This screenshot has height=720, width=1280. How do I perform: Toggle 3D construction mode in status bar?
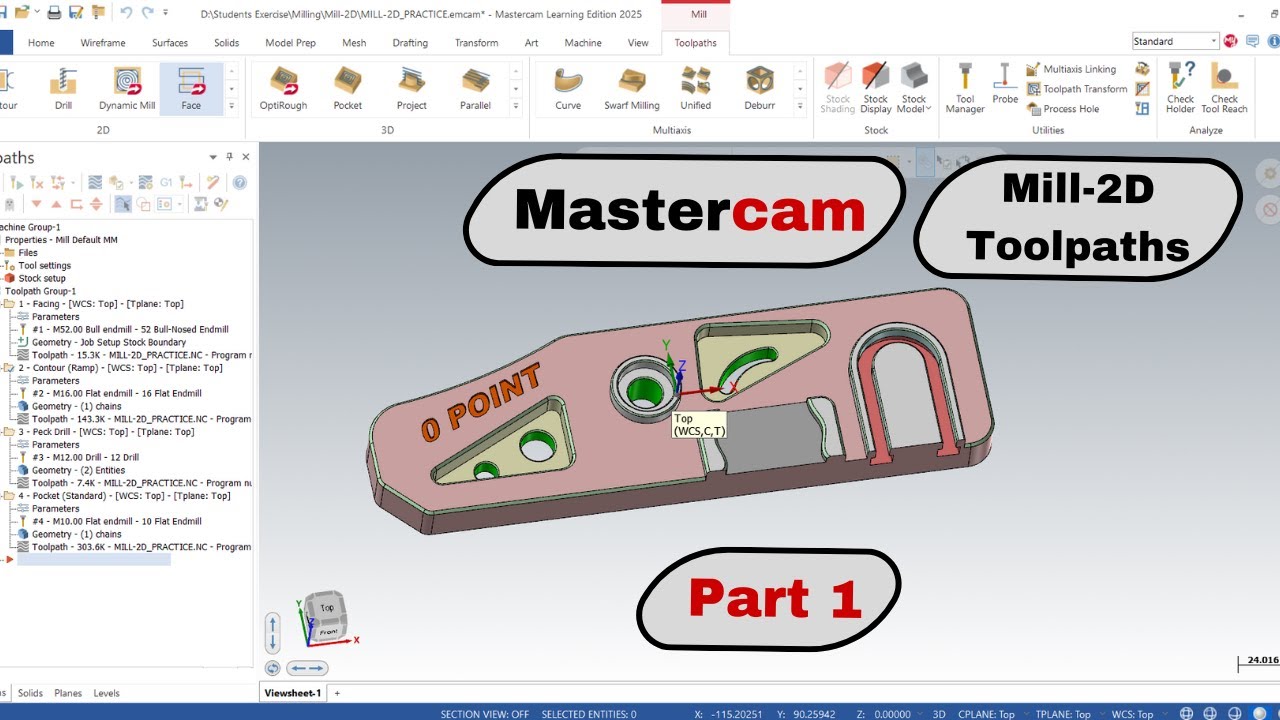(939, 714)
